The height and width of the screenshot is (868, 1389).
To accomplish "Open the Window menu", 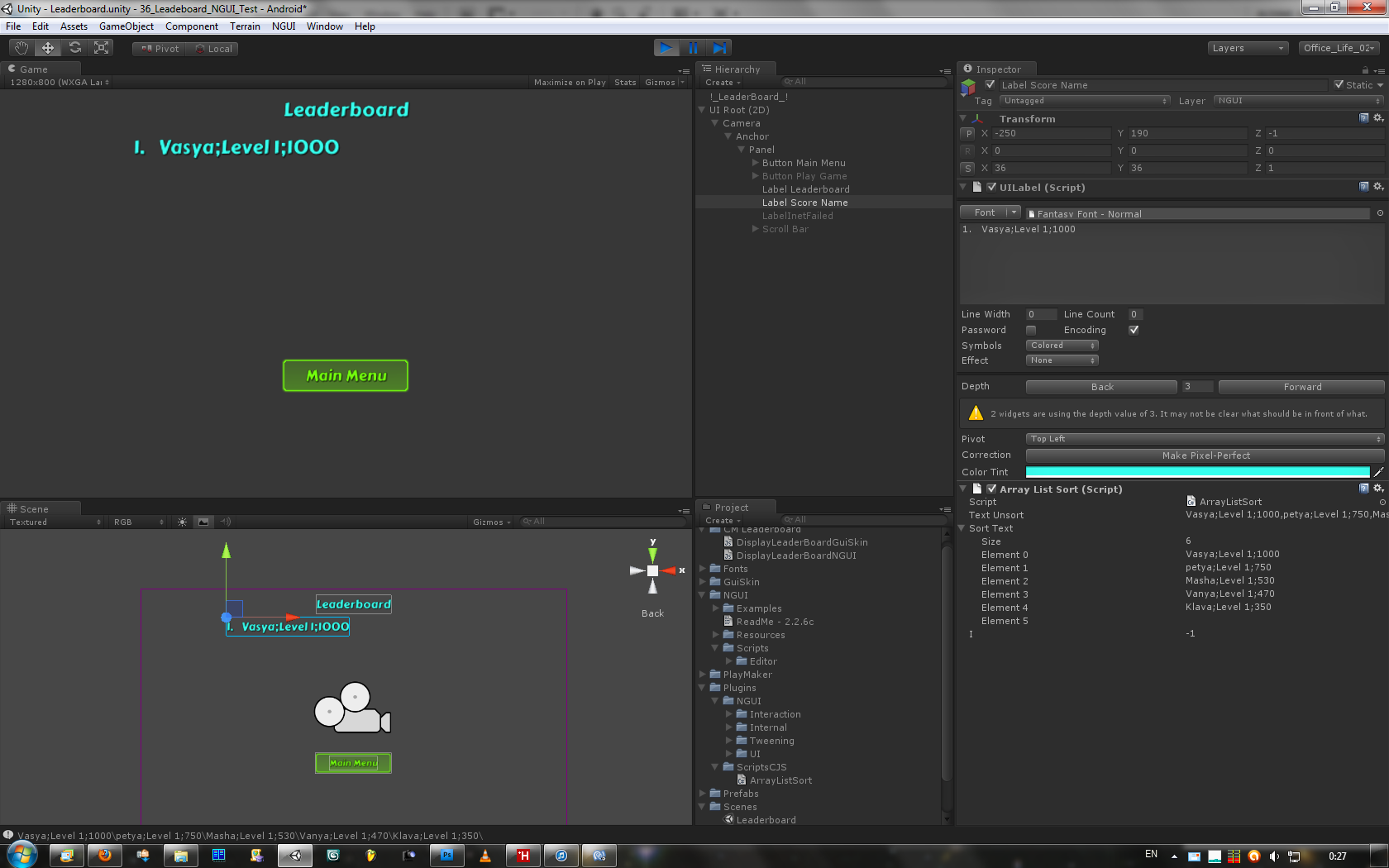I will [325, 26].
